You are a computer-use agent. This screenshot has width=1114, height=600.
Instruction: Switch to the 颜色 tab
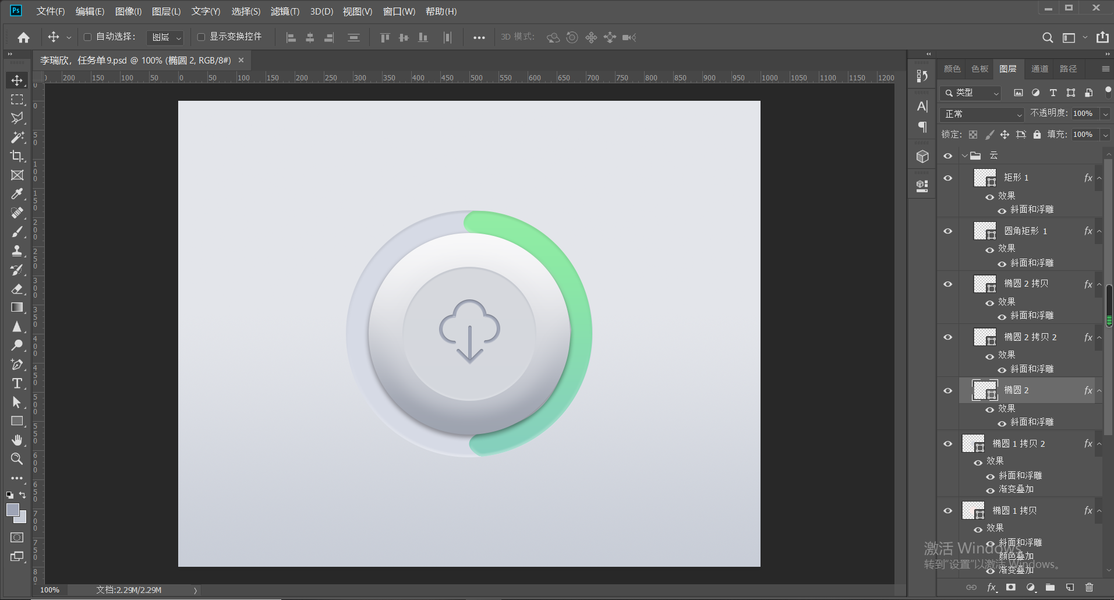952,69
